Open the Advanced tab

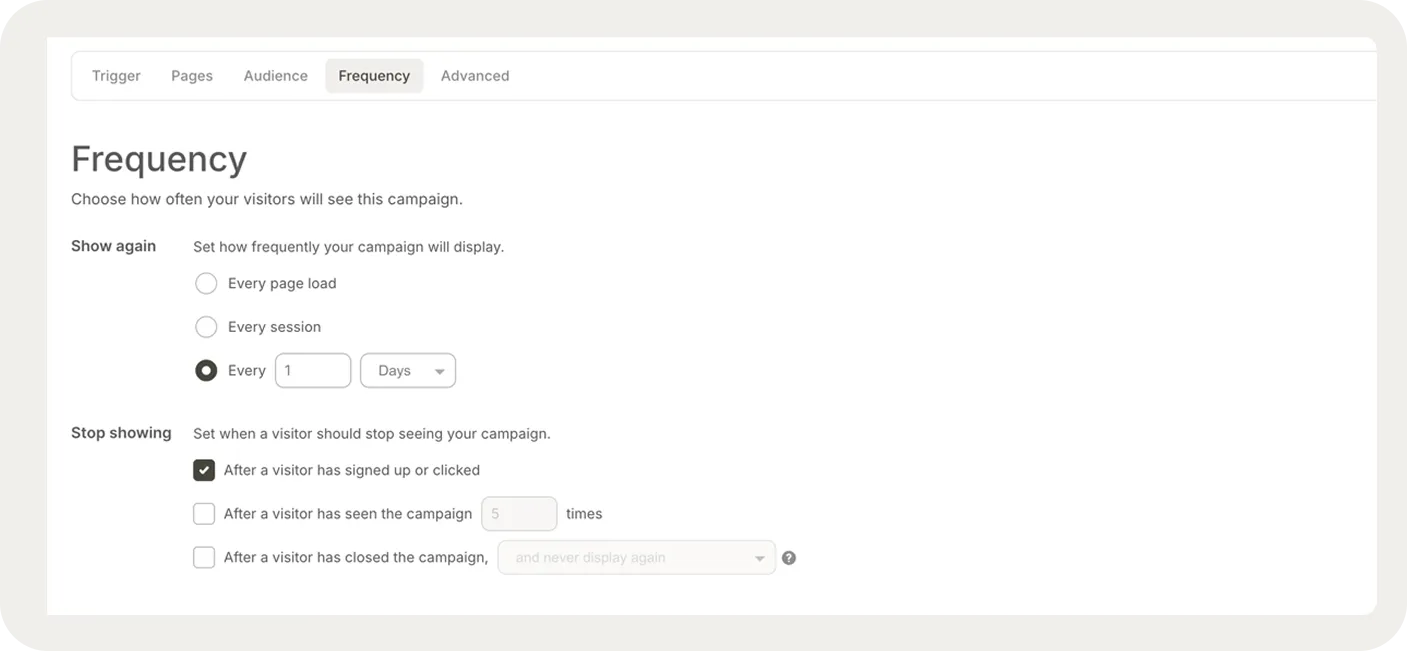(x=475, y=76)
